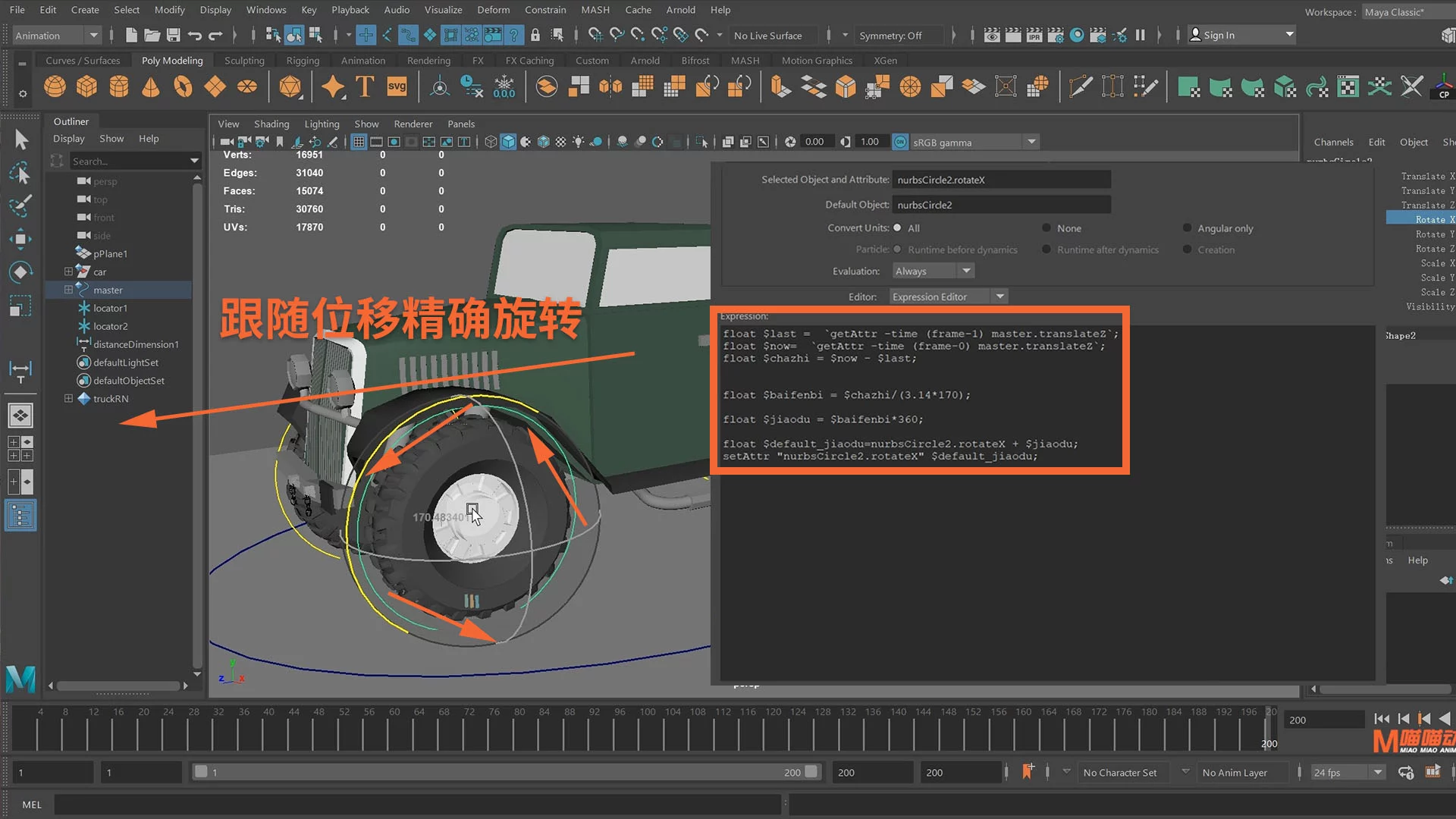The height and width of the screenshot is (819, 1456).
Task: Create a polygon torus from the shelf
Action: pyautogui.click(x=183, y=87)
